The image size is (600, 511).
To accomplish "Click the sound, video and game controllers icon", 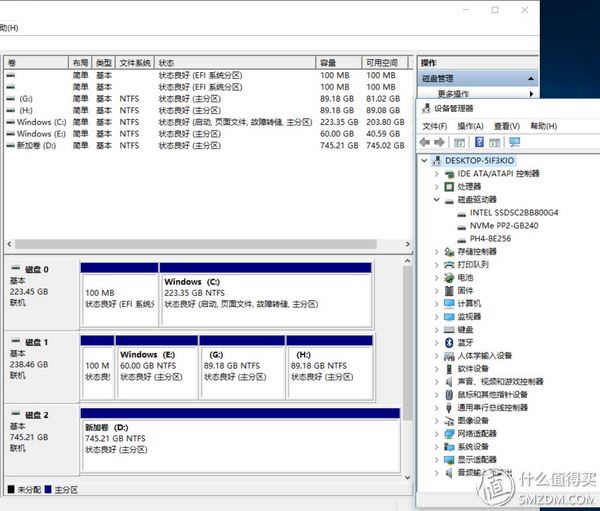I will 449,382.
